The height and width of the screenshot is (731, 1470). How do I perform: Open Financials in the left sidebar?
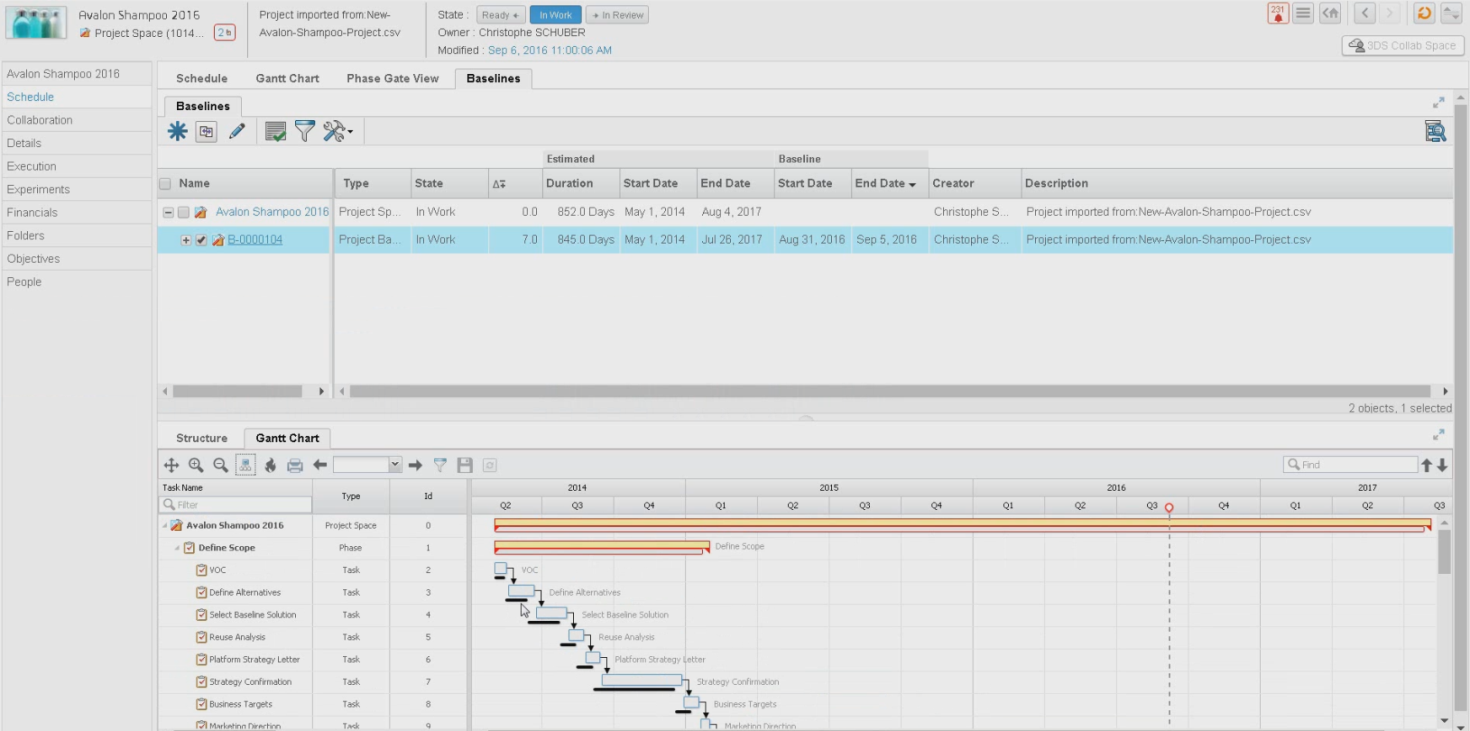(x=76, y=212)
